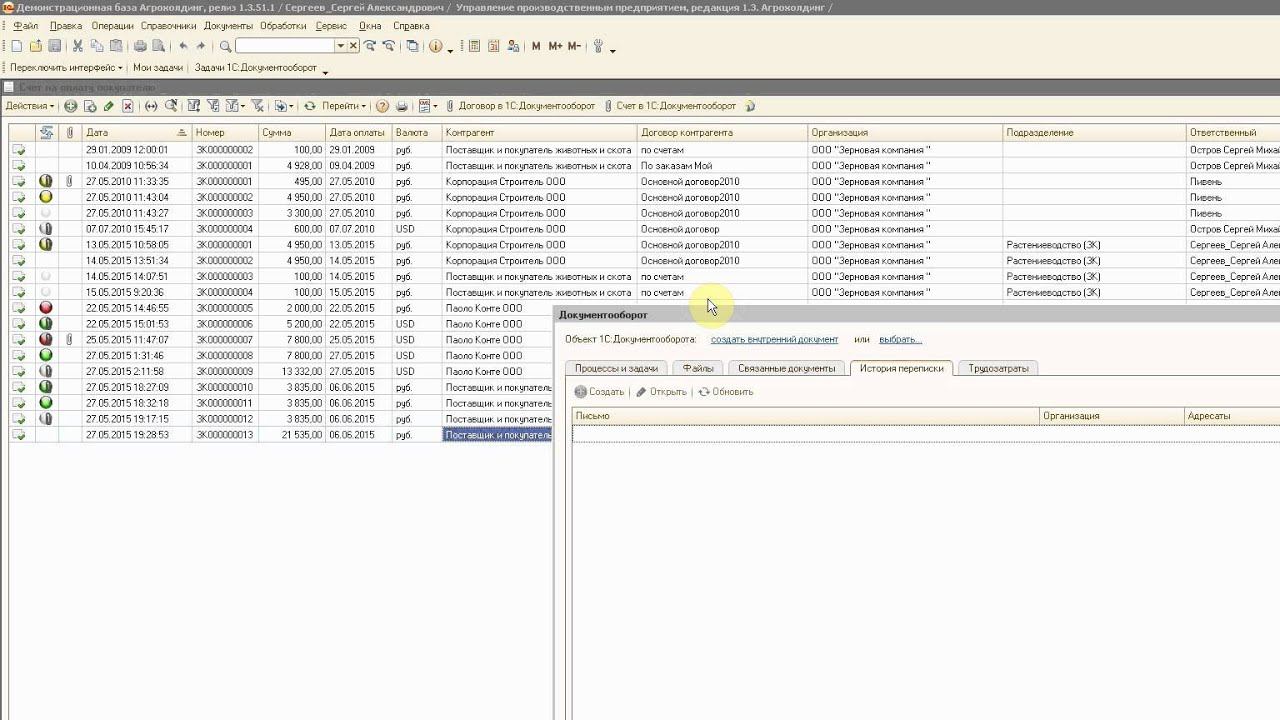The height and width of the screenshot is (720, 1280).
Task: Click the cut scissors icon
Action: coord(78,46)
